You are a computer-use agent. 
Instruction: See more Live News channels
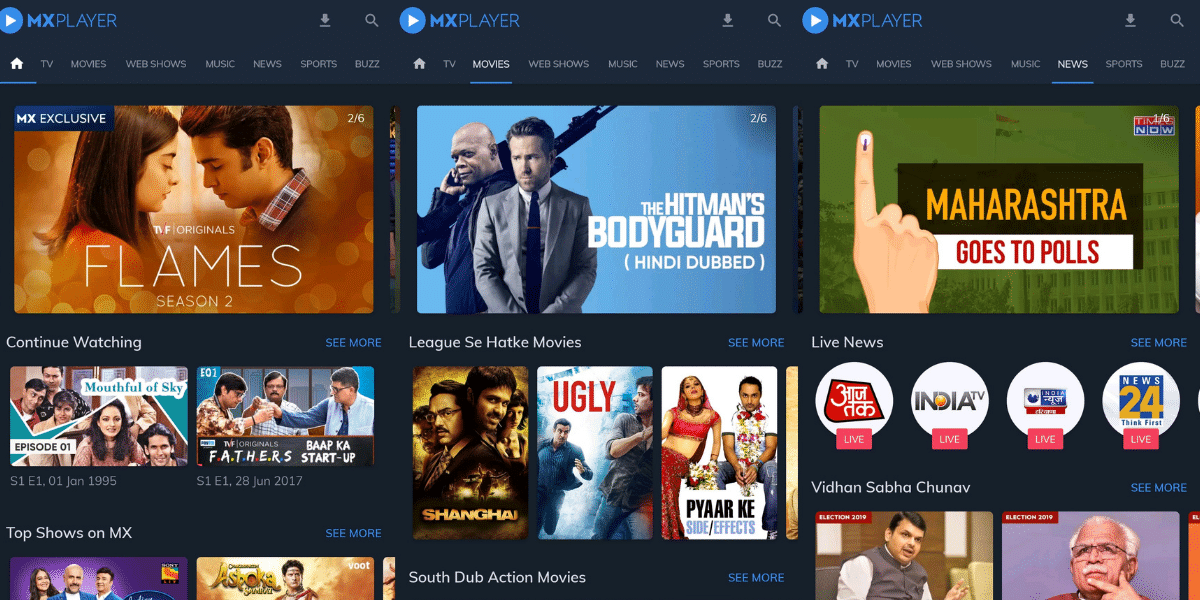(x=1159, y=343)
